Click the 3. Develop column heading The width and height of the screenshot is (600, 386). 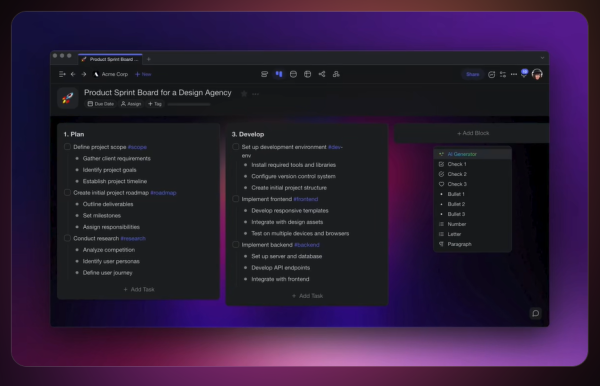pos(248,134)
